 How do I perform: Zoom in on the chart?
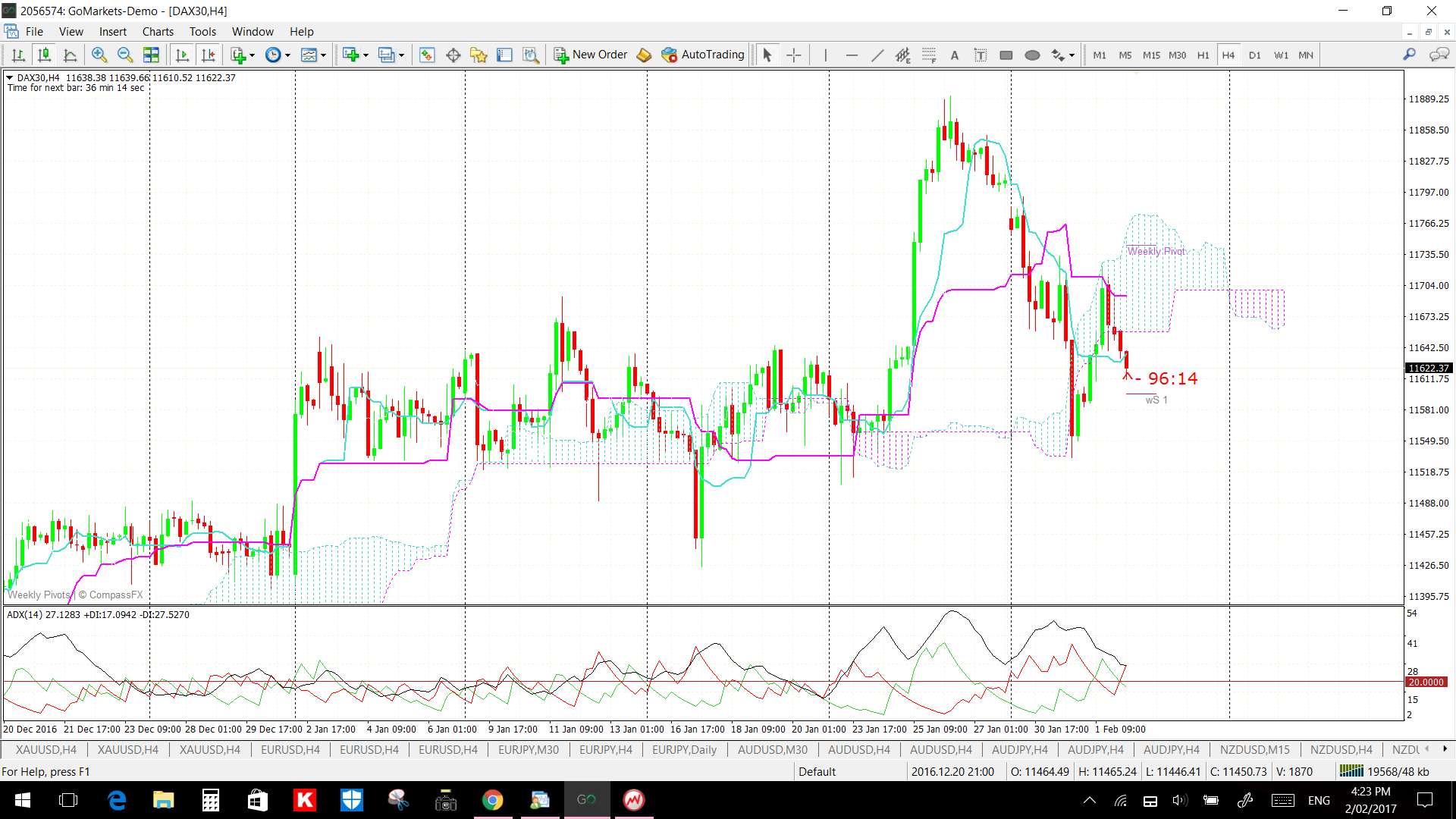(99, 55)
